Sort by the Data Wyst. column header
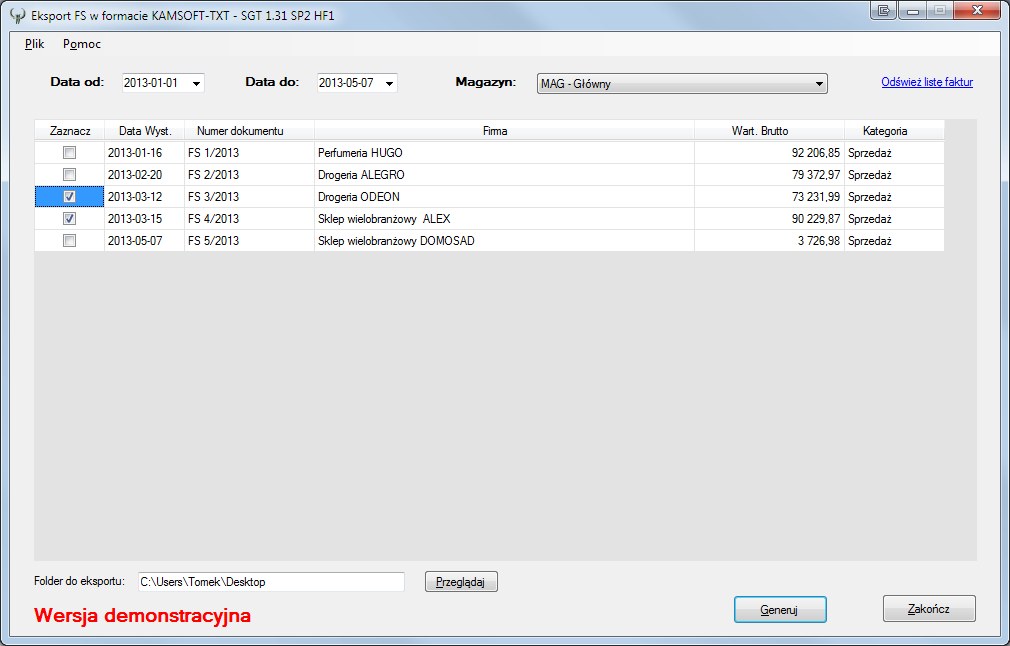1010x646 pixels. click(x=144, y=130)
